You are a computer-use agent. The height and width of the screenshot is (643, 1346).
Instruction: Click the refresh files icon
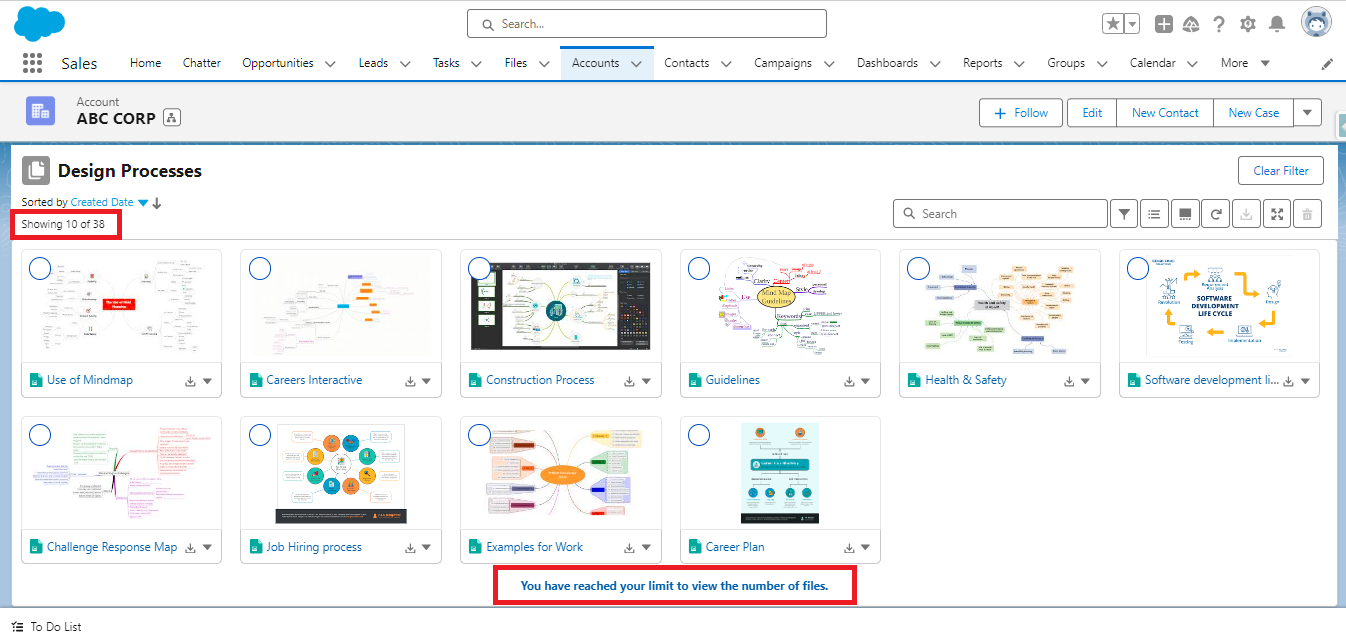click(1215, 213)
